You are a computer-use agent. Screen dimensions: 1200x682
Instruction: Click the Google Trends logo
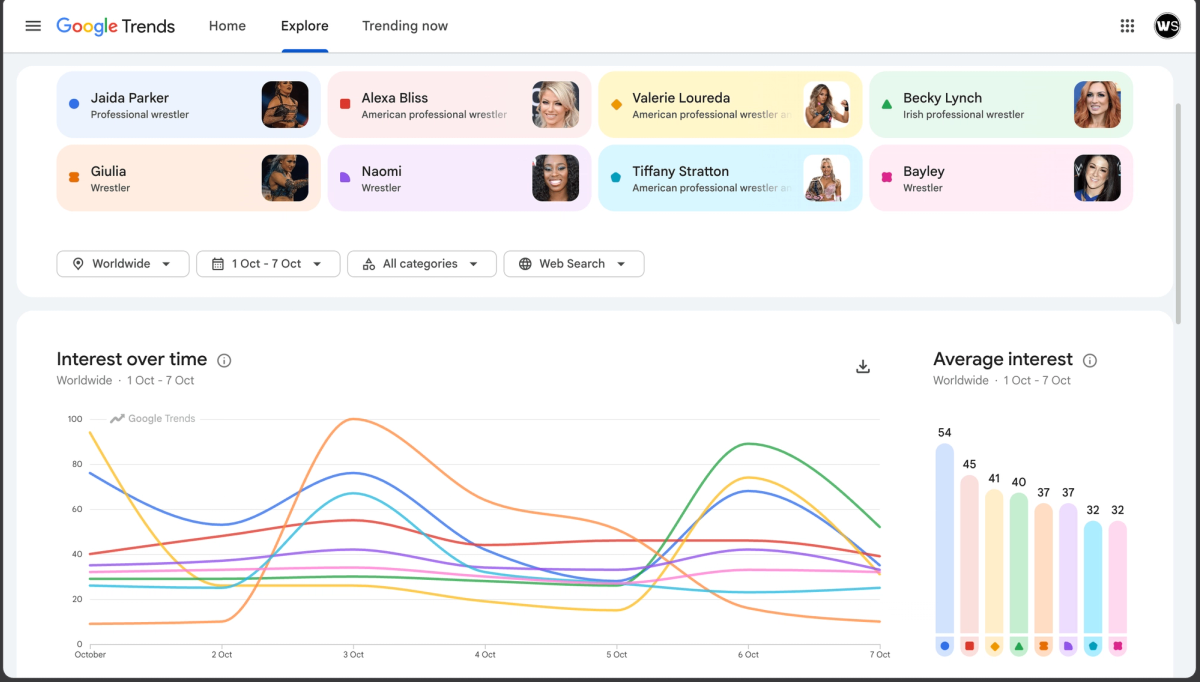click(x=116, y=26)
